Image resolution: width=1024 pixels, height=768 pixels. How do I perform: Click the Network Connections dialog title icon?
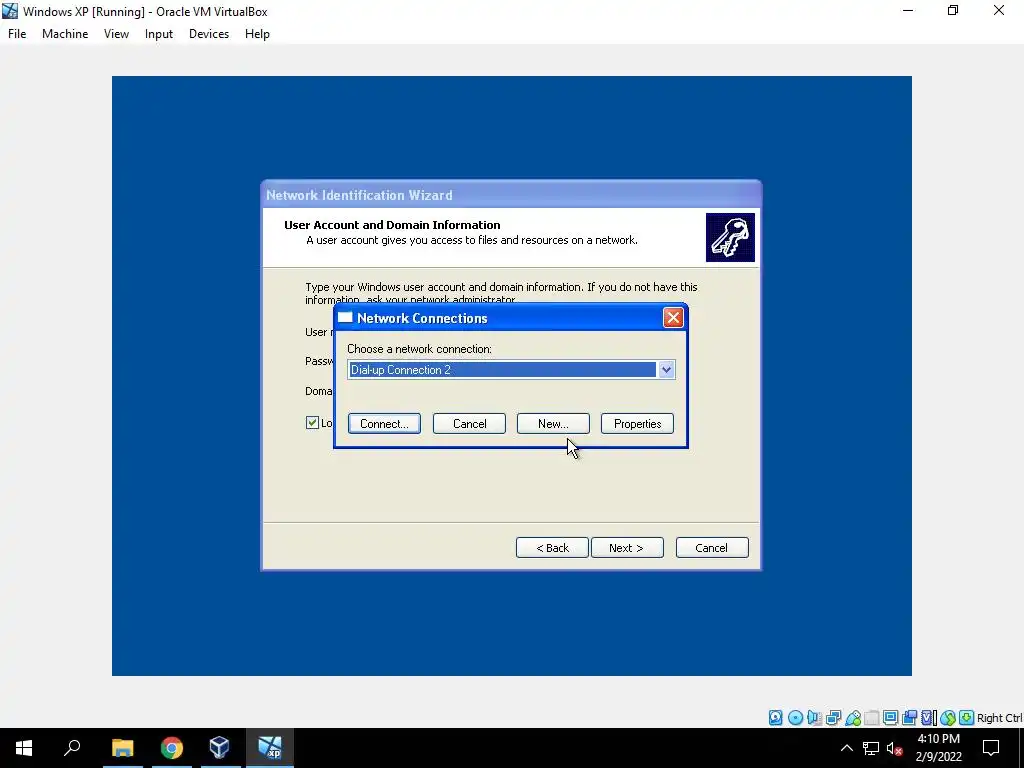click(x=345, y=318)
